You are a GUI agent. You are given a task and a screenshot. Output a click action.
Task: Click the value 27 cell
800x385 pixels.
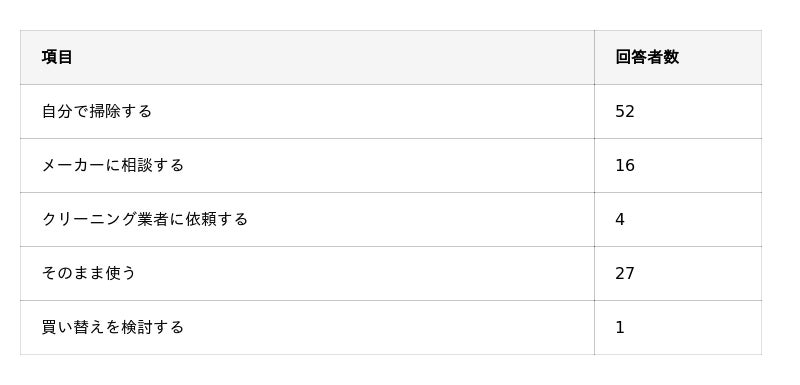tap(678, 274)
